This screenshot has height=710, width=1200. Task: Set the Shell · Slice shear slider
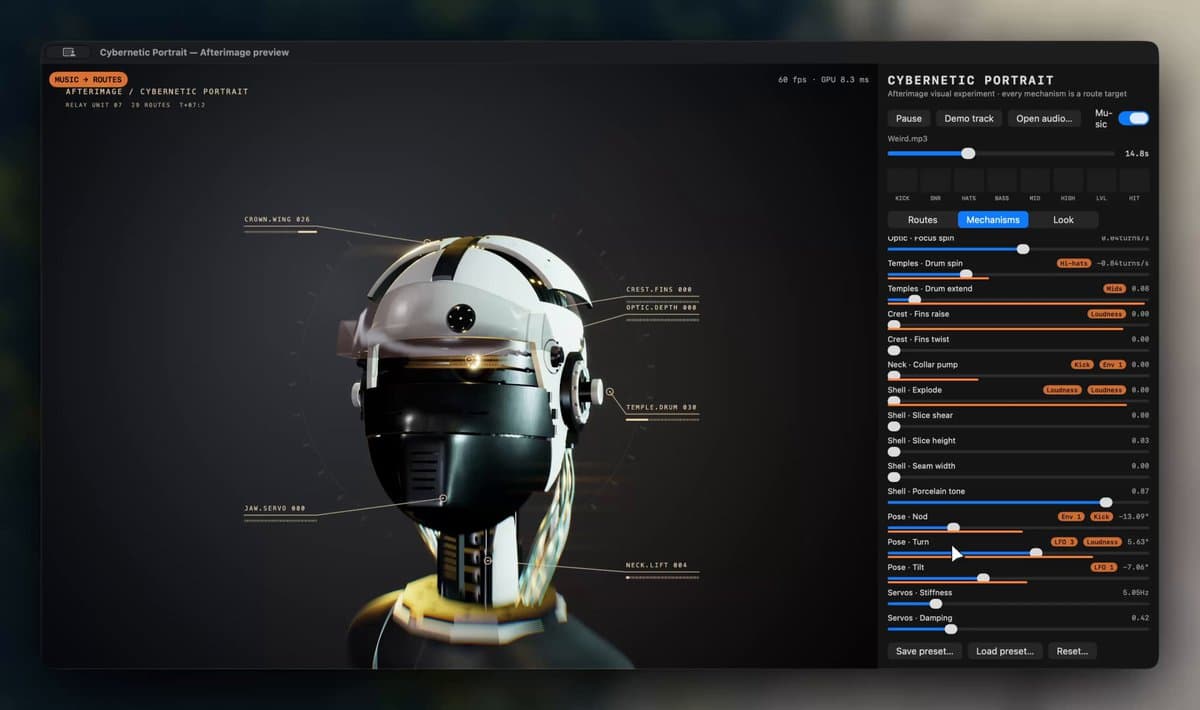[1018, 426]
